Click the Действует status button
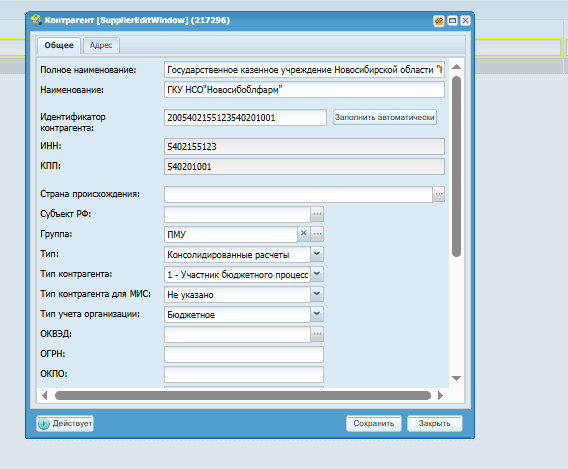 pyautogui.click(x=65, y=423)
